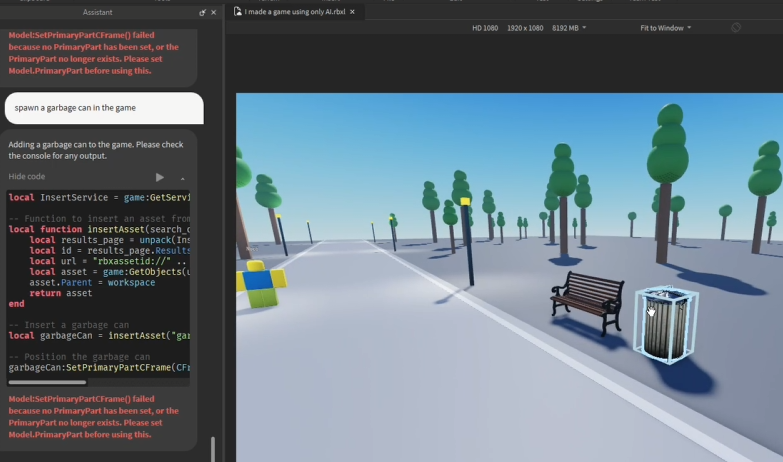Click the '-- Insert a garbage can' comment

tap(68, 325)
